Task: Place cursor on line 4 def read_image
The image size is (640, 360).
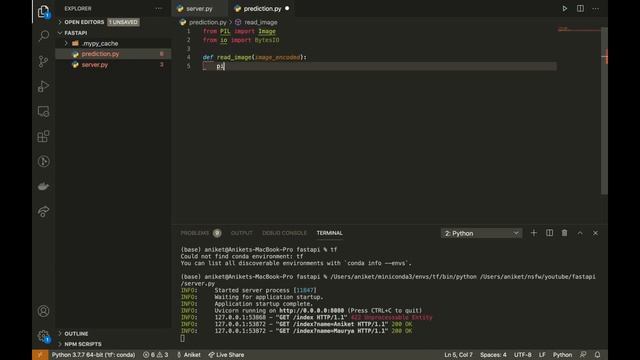Action: tap(254, 58)
